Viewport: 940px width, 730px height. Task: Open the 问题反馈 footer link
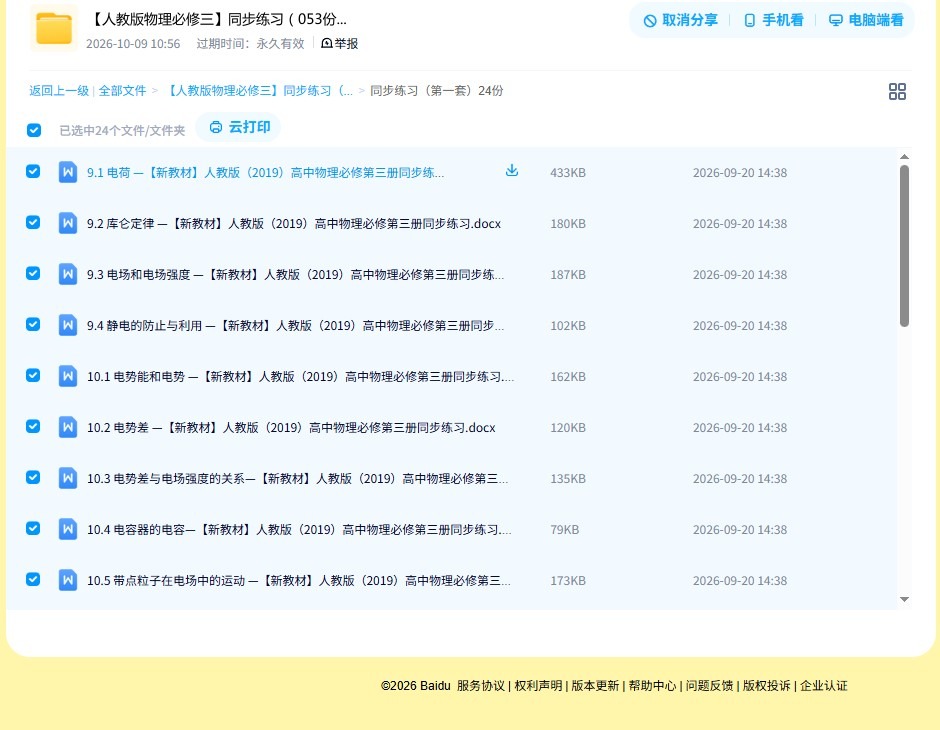(x=710, y=686)
